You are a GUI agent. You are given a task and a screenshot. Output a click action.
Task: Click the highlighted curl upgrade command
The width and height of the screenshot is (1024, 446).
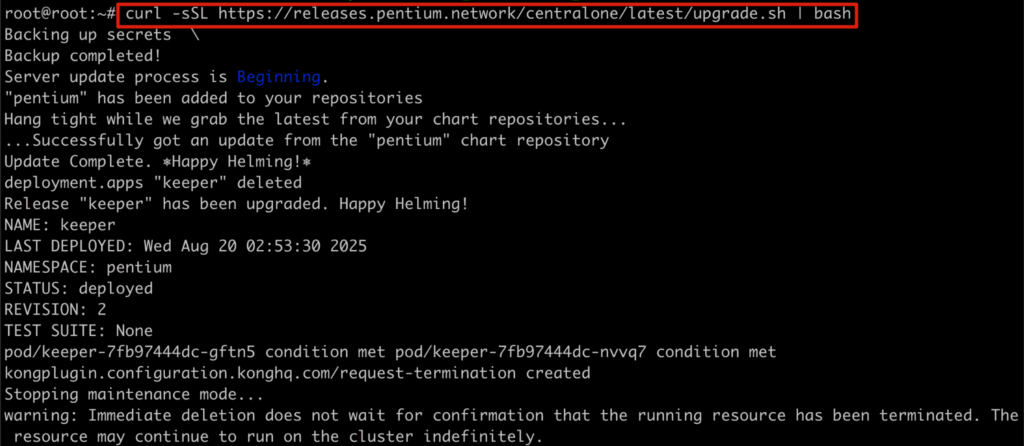pyautogui.click(x=486, y=16)
